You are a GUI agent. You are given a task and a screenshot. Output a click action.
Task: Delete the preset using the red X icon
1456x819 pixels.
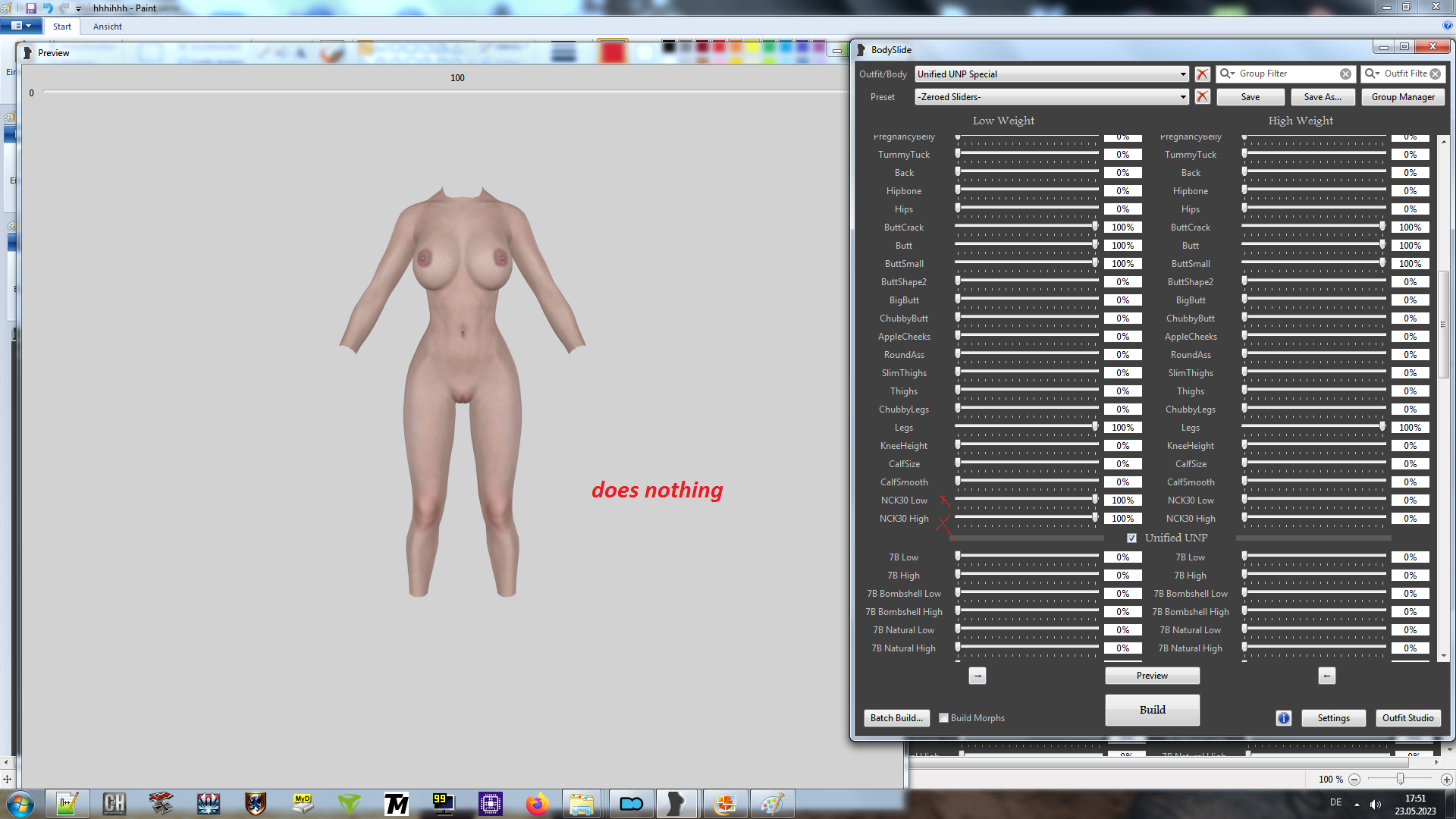1202,97
